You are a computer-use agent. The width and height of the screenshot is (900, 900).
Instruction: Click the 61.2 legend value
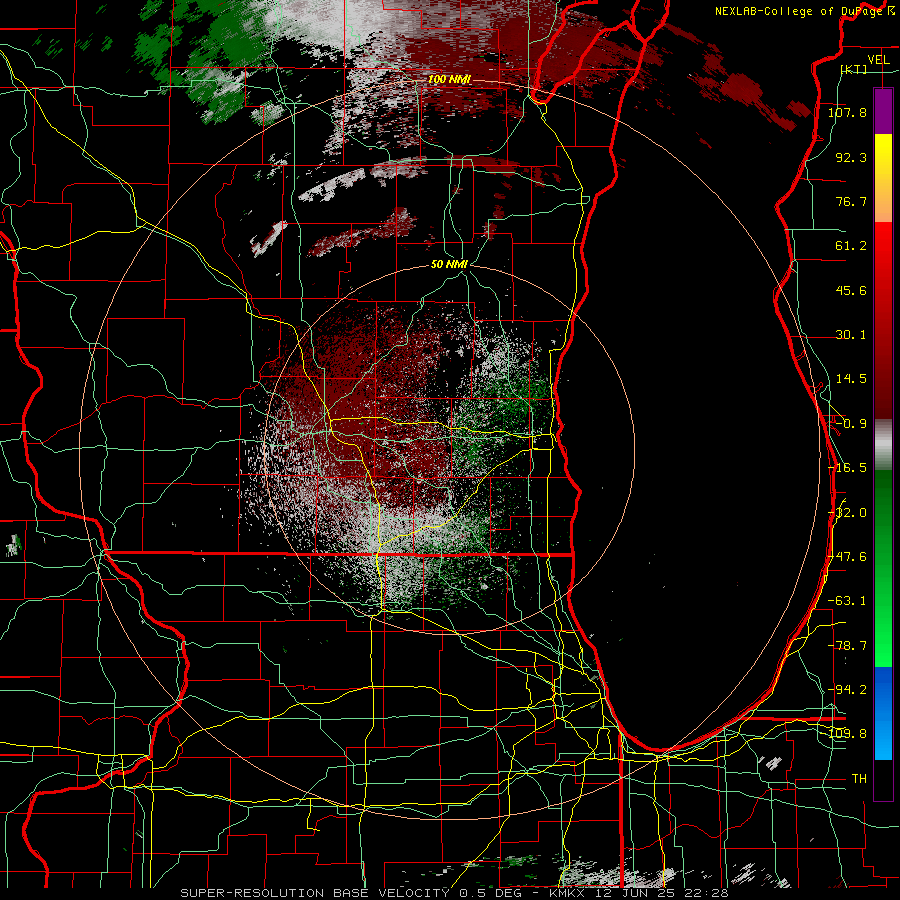coord(851,246)
